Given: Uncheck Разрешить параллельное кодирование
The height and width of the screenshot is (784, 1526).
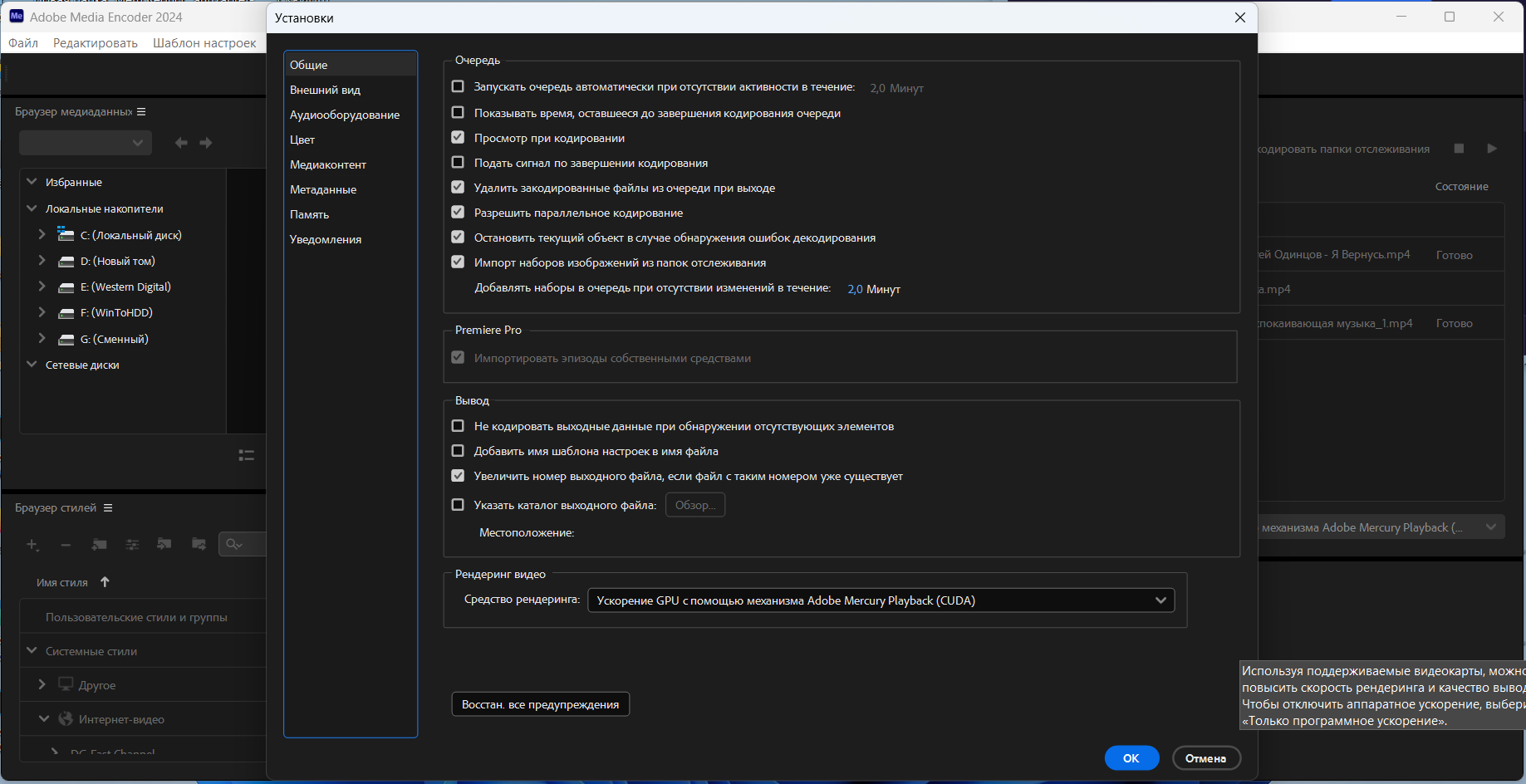Looking at the screenshot, I should tap(458, 213).
